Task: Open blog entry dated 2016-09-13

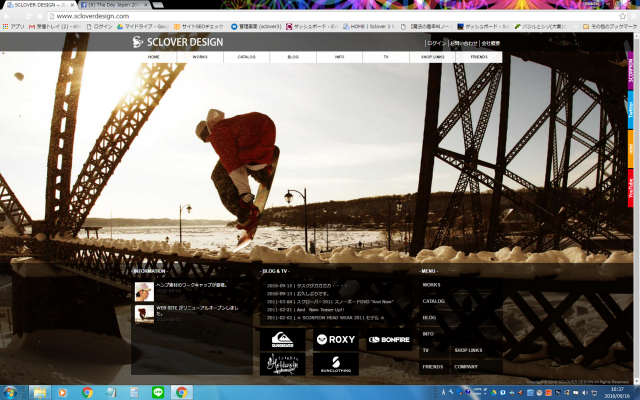Action: [298, 293]
